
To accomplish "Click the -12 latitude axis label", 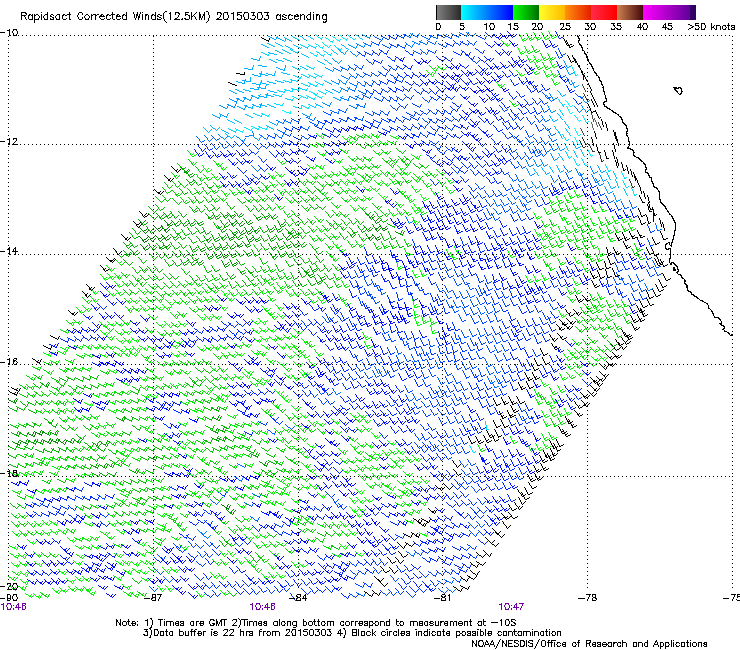I will pyautogui.click(x=9, y=142).
